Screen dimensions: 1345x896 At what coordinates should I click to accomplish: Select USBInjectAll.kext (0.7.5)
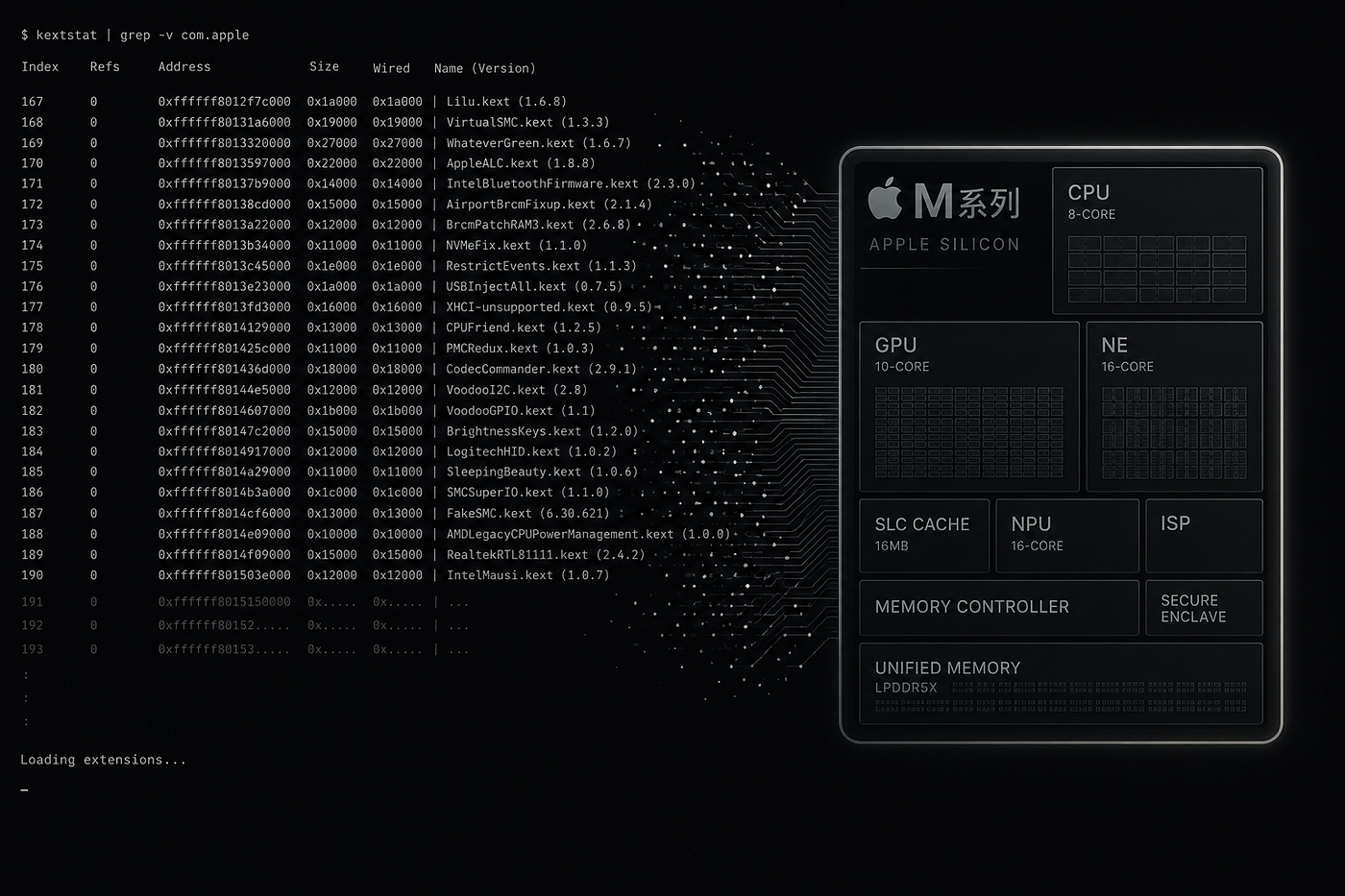(x=534, y=286)
